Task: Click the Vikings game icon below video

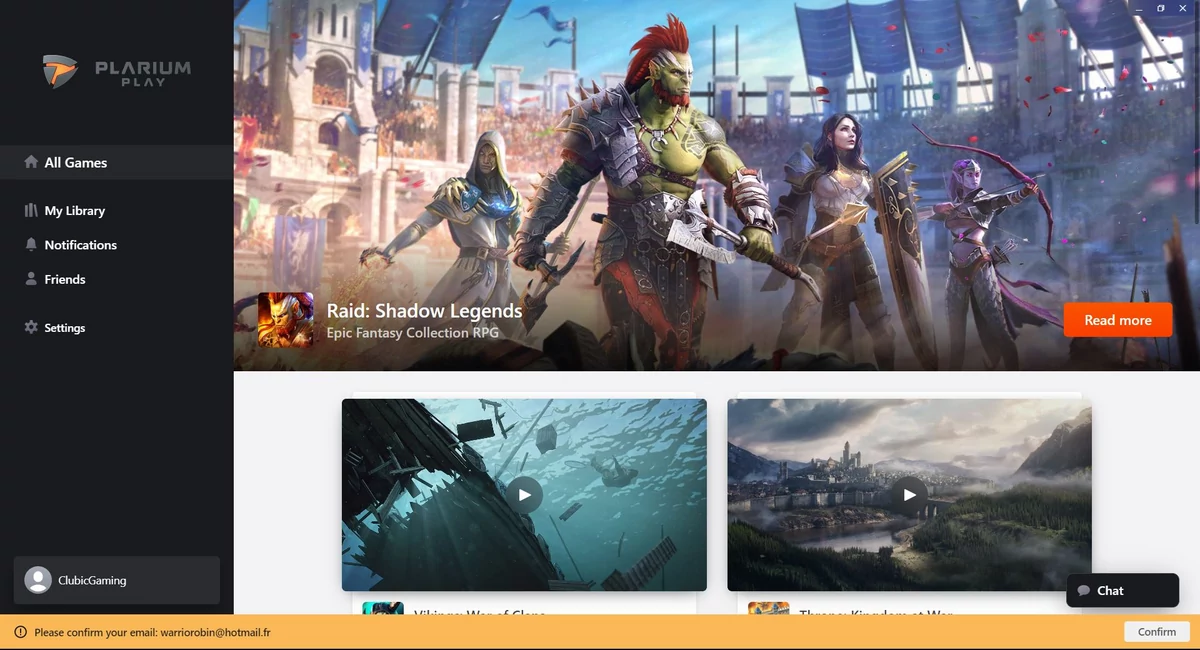Action: click(382, 608)
